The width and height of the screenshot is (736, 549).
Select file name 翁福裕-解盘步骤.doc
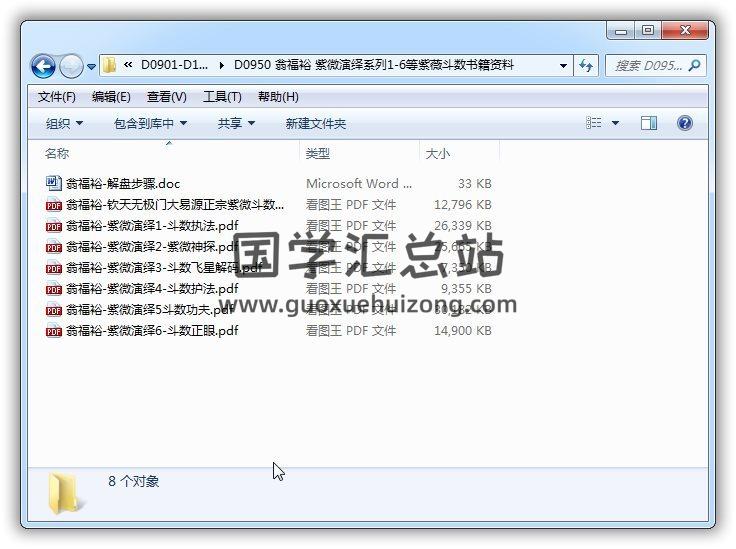click(x=123, y=183)
